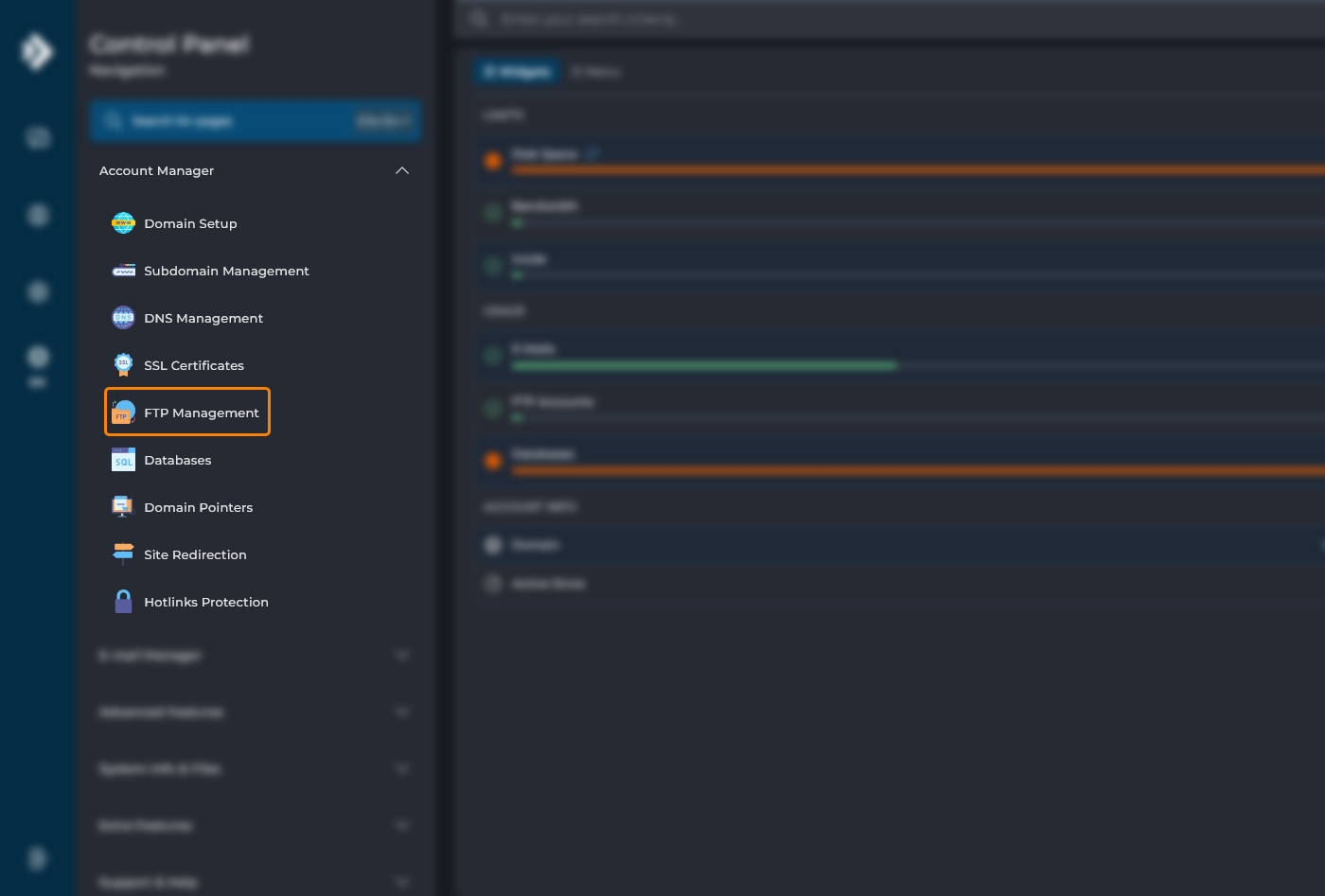The image size is (1325, 896).
Task: Open the Hotlinks Protection page
Action: pos(206,601)
